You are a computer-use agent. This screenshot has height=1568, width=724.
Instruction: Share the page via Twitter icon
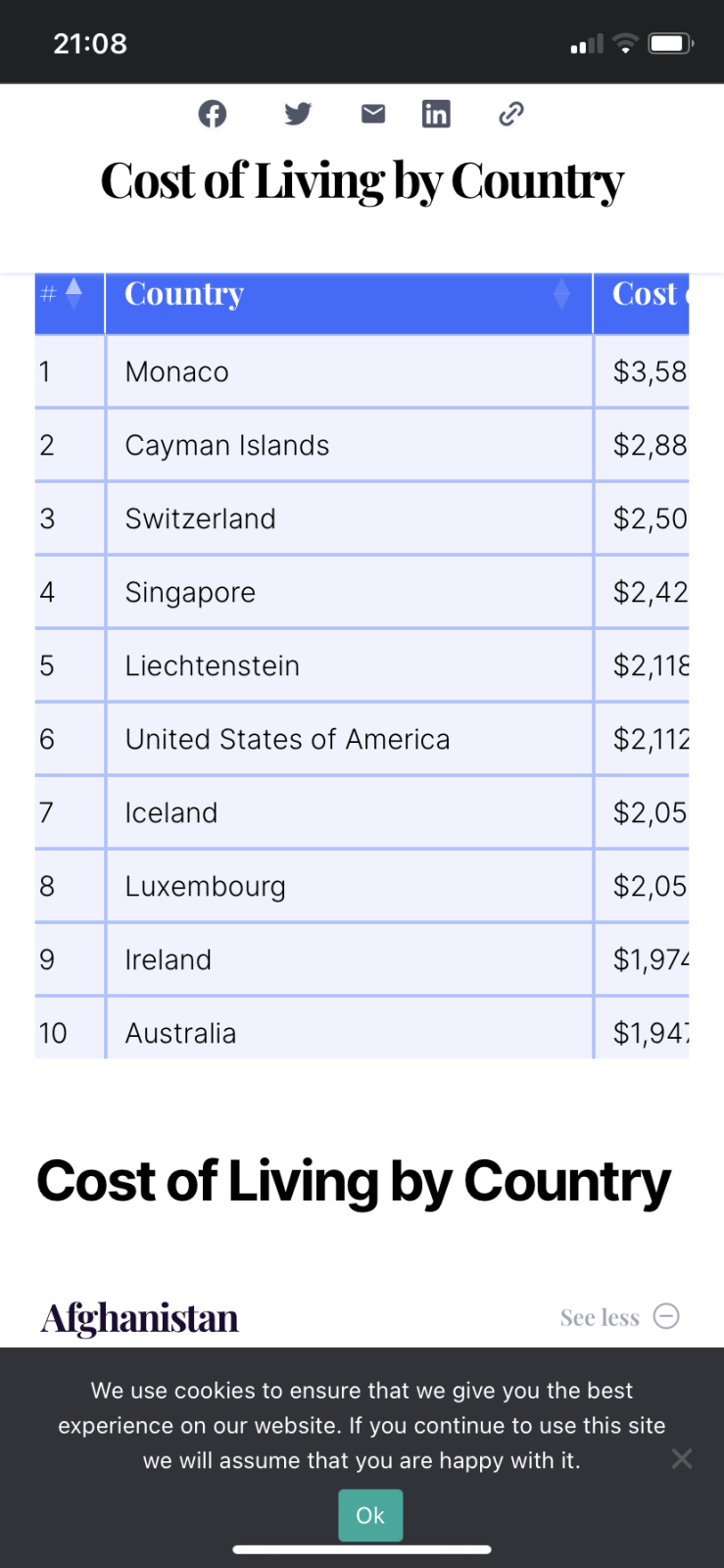coord(298,114)
